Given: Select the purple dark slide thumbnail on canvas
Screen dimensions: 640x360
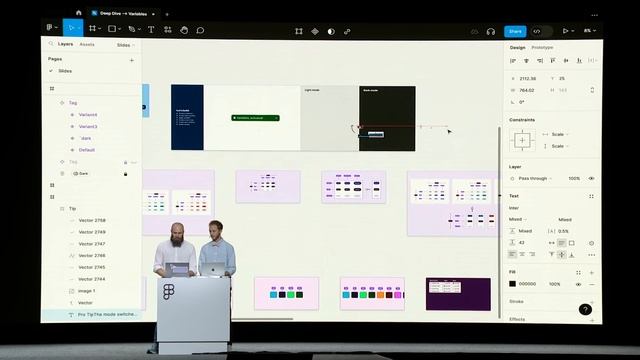Looking at the screenshot, I should click(458, 294).
